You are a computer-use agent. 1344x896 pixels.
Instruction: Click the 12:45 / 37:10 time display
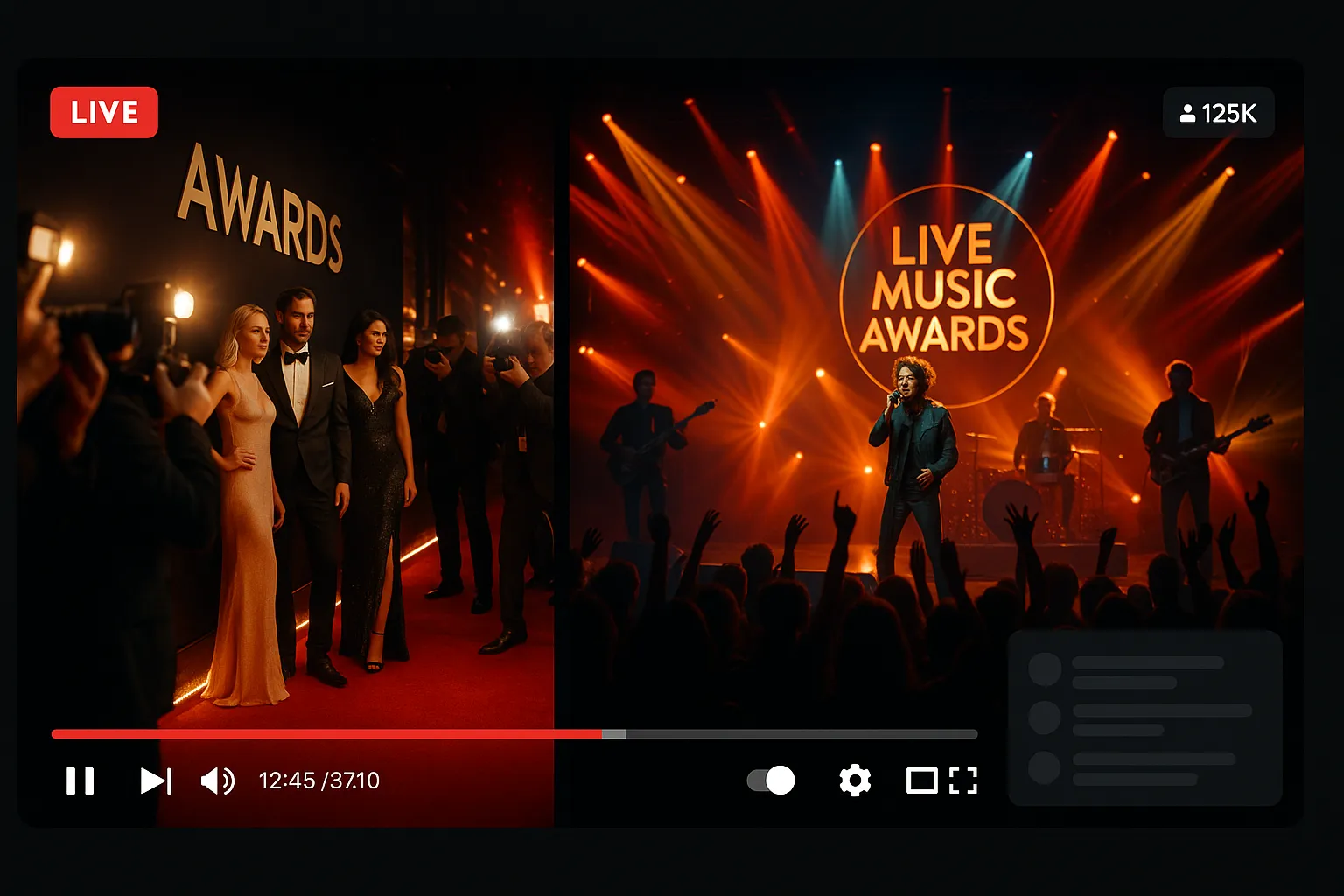click(318, 780)
